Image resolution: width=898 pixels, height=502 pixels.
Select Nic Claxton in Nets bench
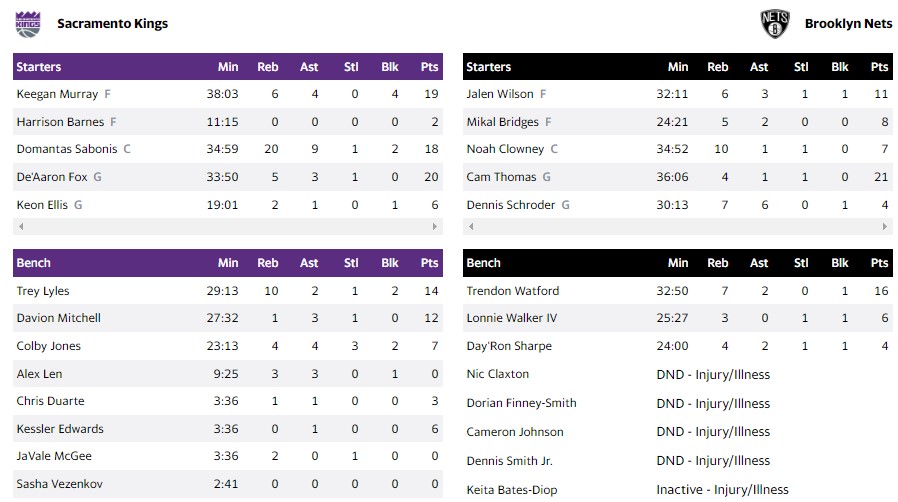498,374
